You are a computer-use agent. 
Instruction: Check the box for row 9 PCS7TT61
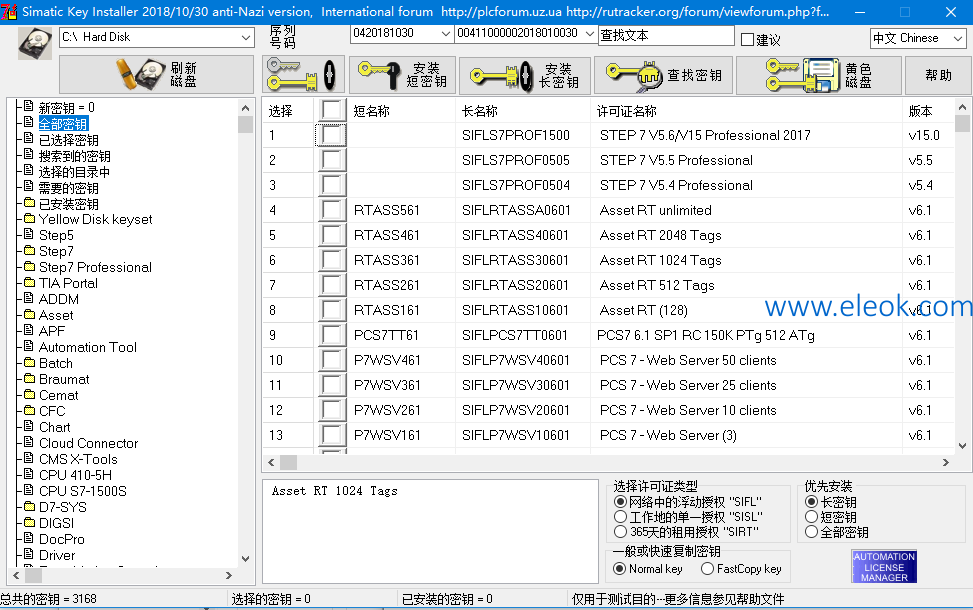point(332,335)
